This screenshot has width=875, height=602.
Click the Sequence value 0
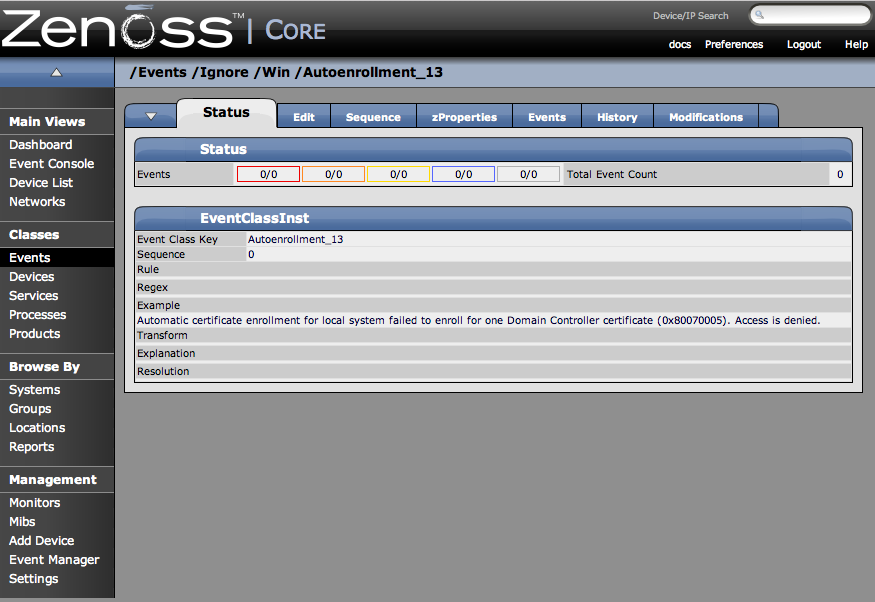point(251,254)
